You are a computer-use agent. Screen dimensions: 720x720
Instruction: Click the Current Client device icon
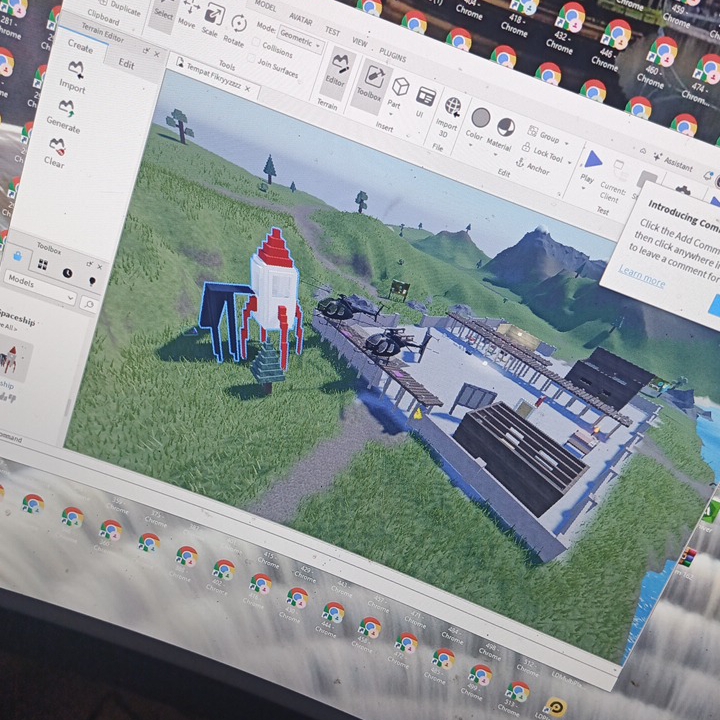pos(619,170)
